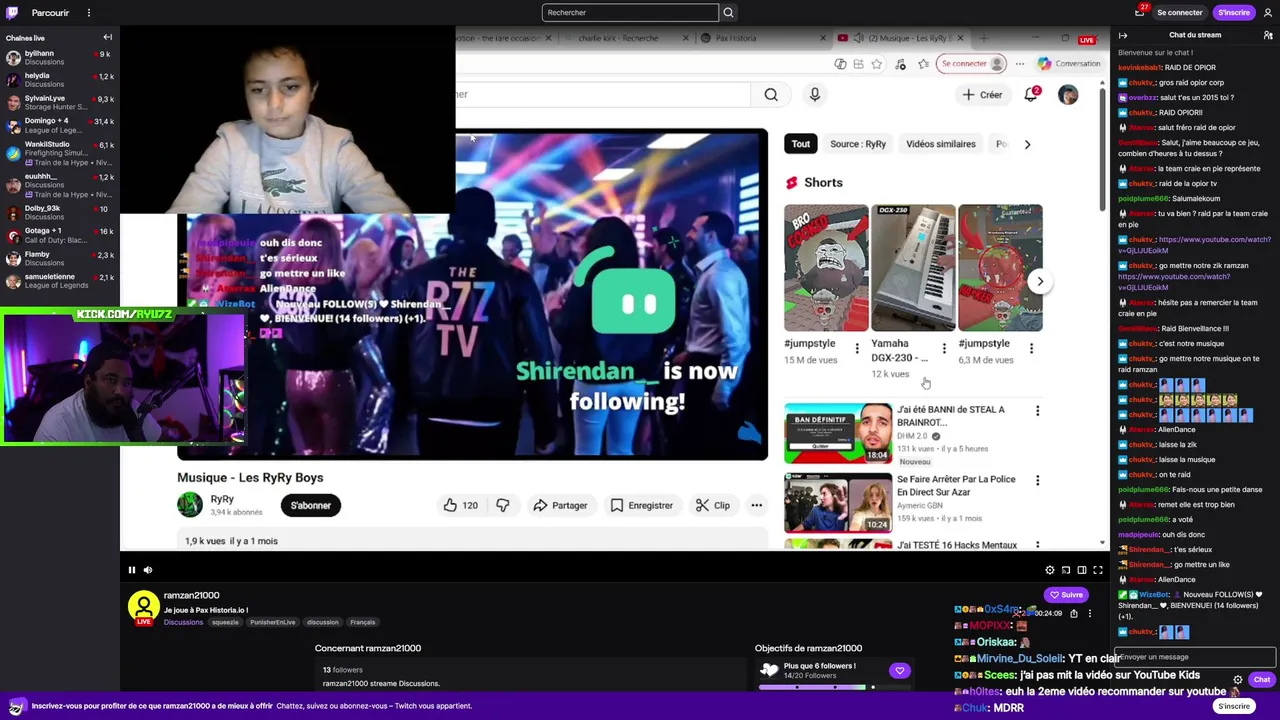Click the YouTube microphone voice search
The image size is (1280, 720).
click(815, 94)
